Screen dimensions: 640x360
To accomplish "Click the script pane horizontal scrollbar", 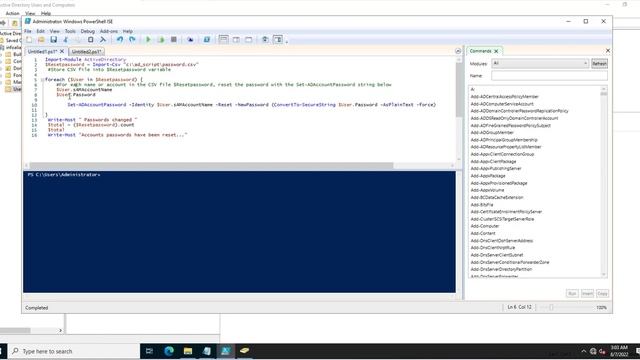I will (211, 165).
